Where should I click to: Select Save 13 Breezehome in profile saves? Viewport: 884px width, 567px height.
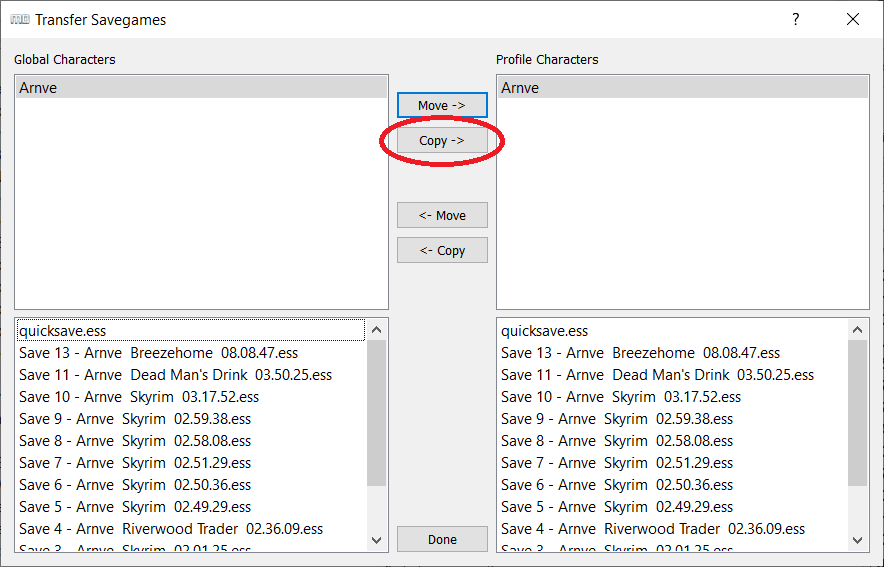click(x=673, y=353)
